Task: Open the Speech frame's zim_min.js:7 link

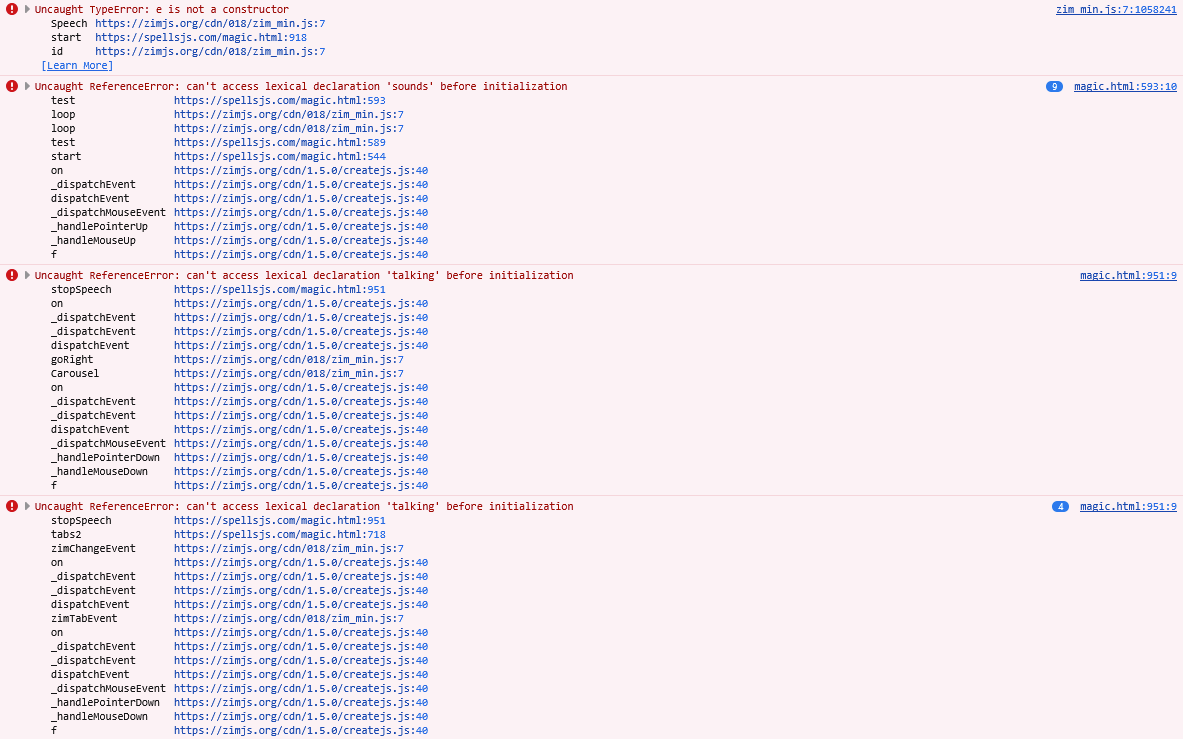Action: coord(209,23)
